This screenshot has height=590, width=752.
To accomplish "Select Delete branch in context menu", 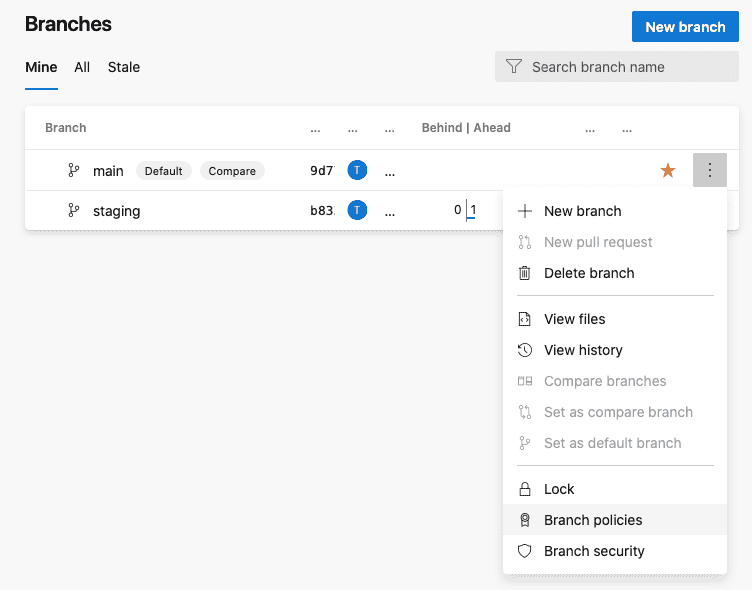I will click(589, 273).
